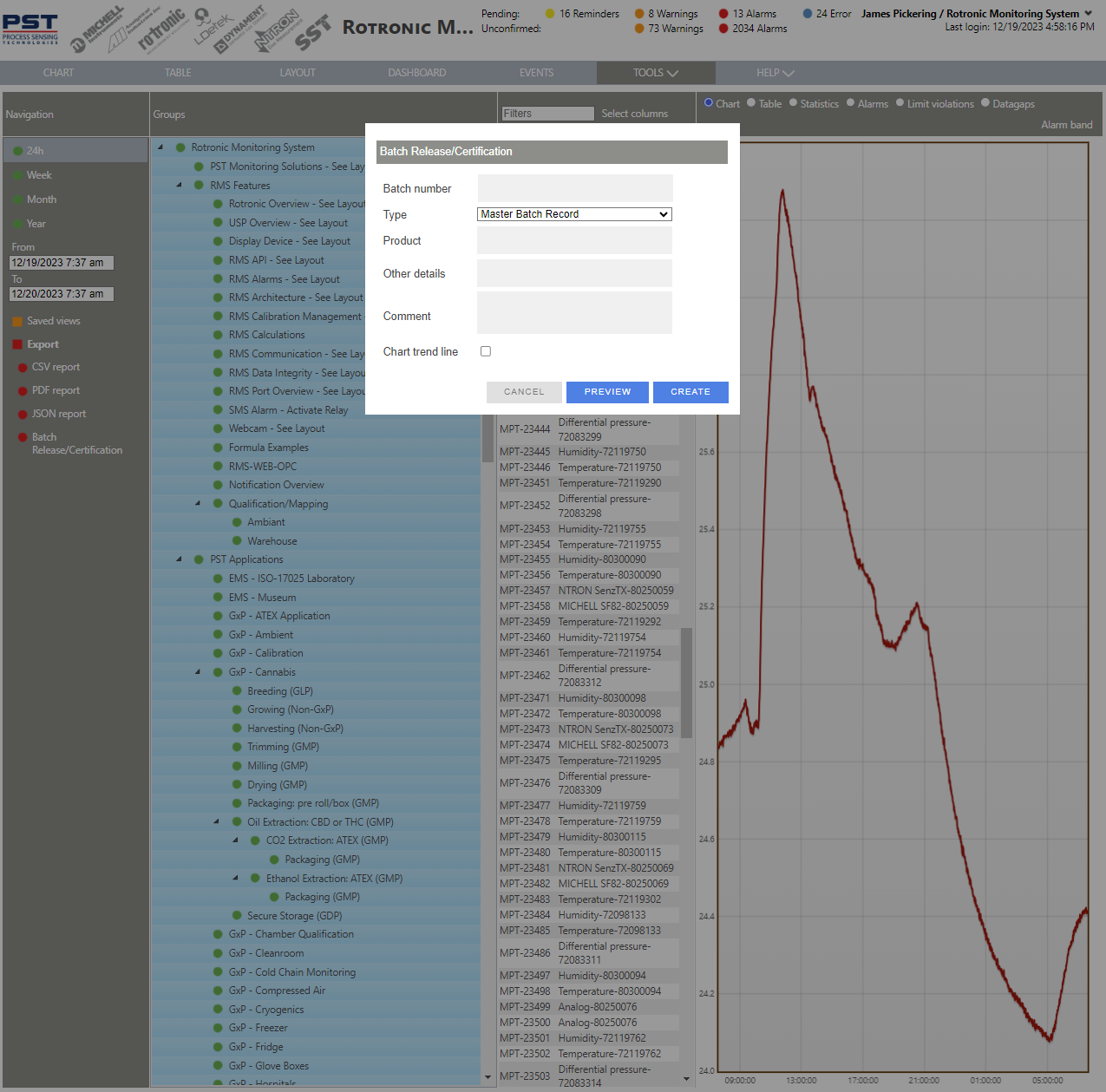Screen dimensions: 1106x1092
Task: Enable the Chart trend line checkbox
Action: [486, 351]
